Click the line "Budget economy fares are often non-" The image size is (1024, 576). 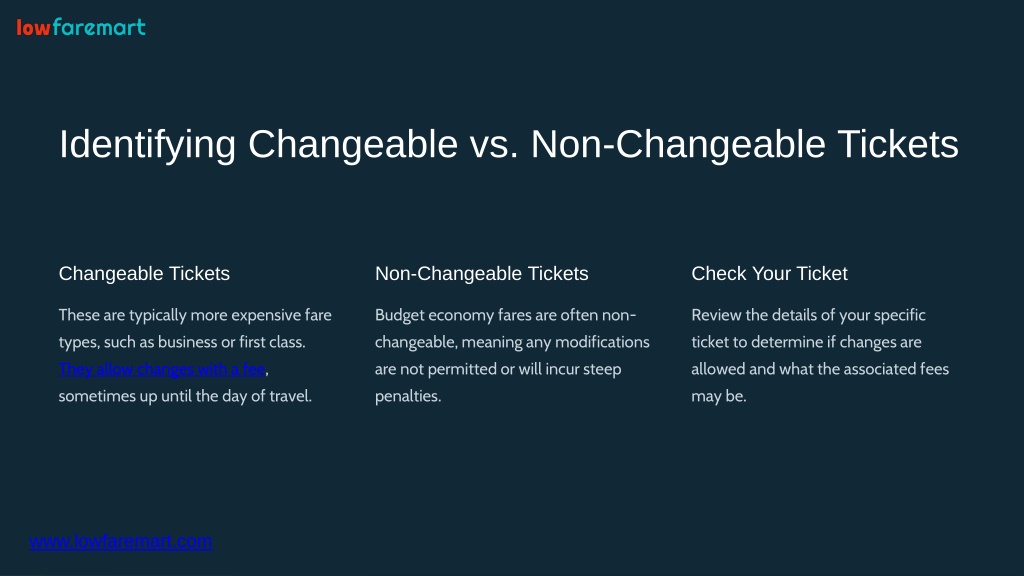(505, 315)
